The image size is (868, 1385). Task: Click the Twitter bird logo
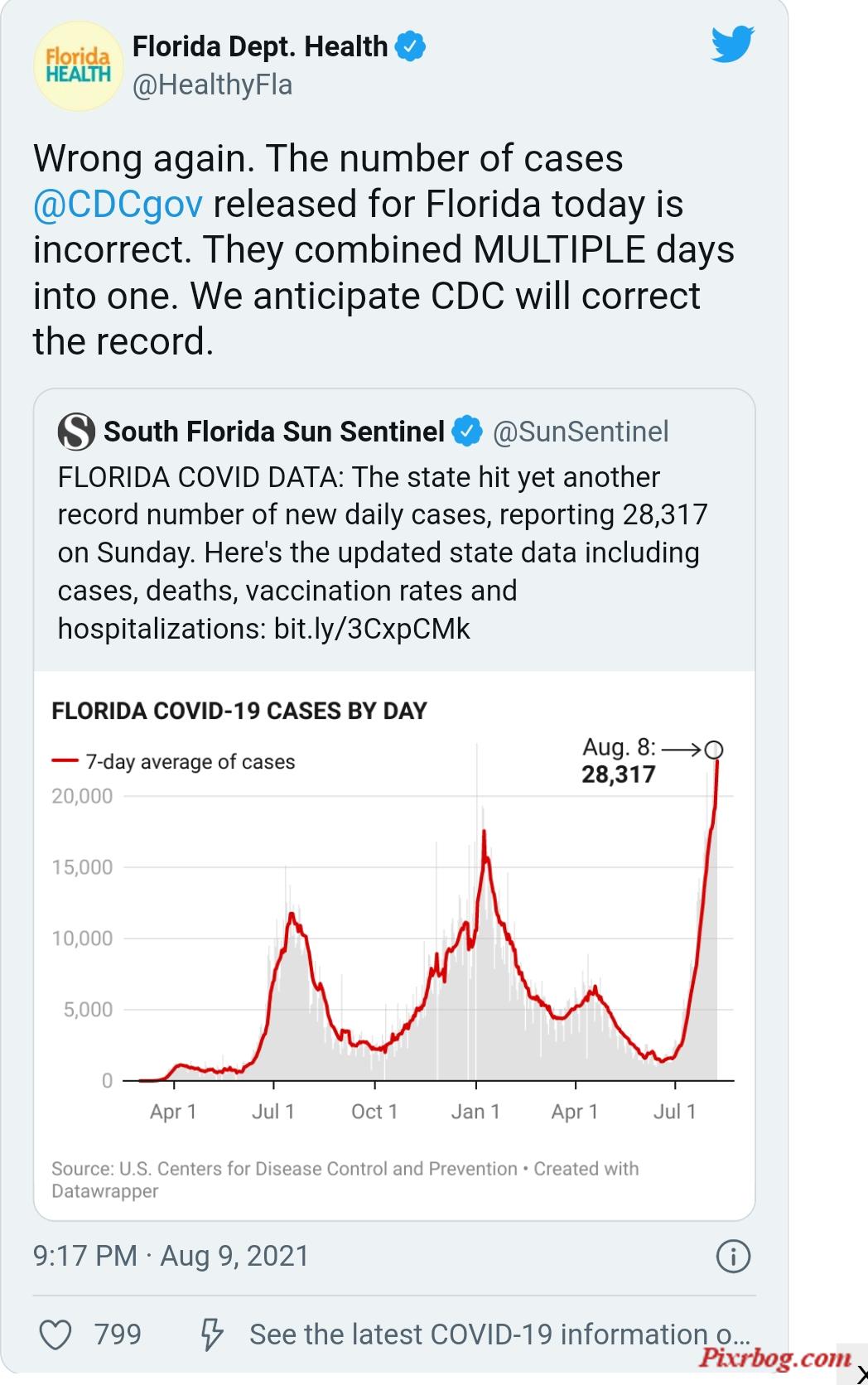[732, 44]
